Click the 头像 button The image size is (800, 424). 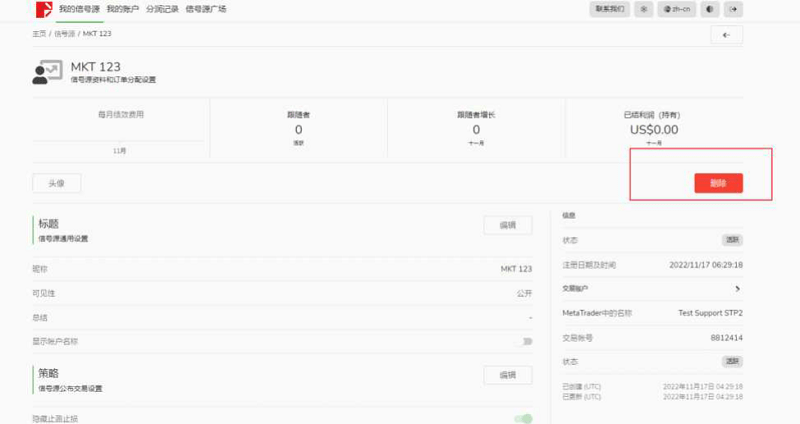56,183
